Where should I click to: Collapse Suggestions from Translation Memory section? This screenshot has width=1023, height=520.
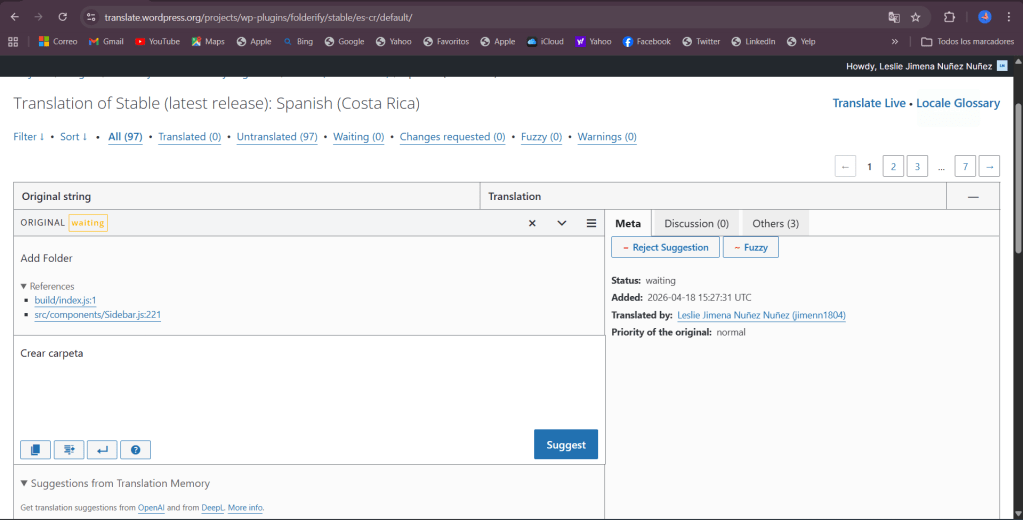click(24, 484)
